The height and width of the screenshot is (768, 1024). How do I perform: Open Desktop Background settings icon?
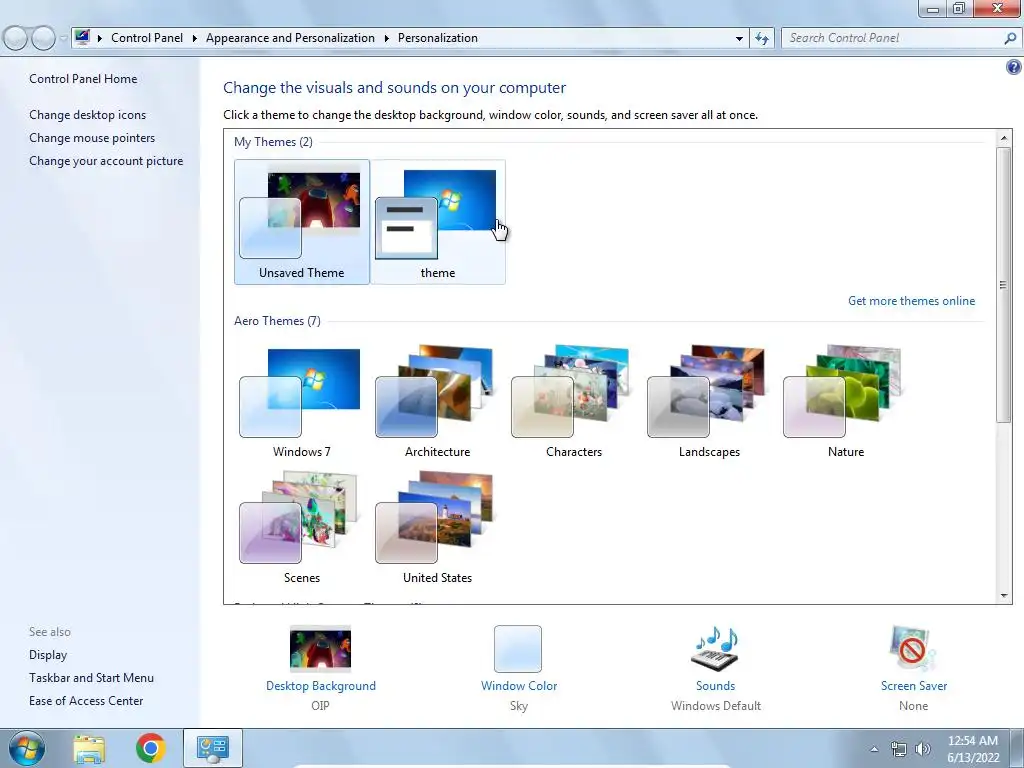click(320, 648)
